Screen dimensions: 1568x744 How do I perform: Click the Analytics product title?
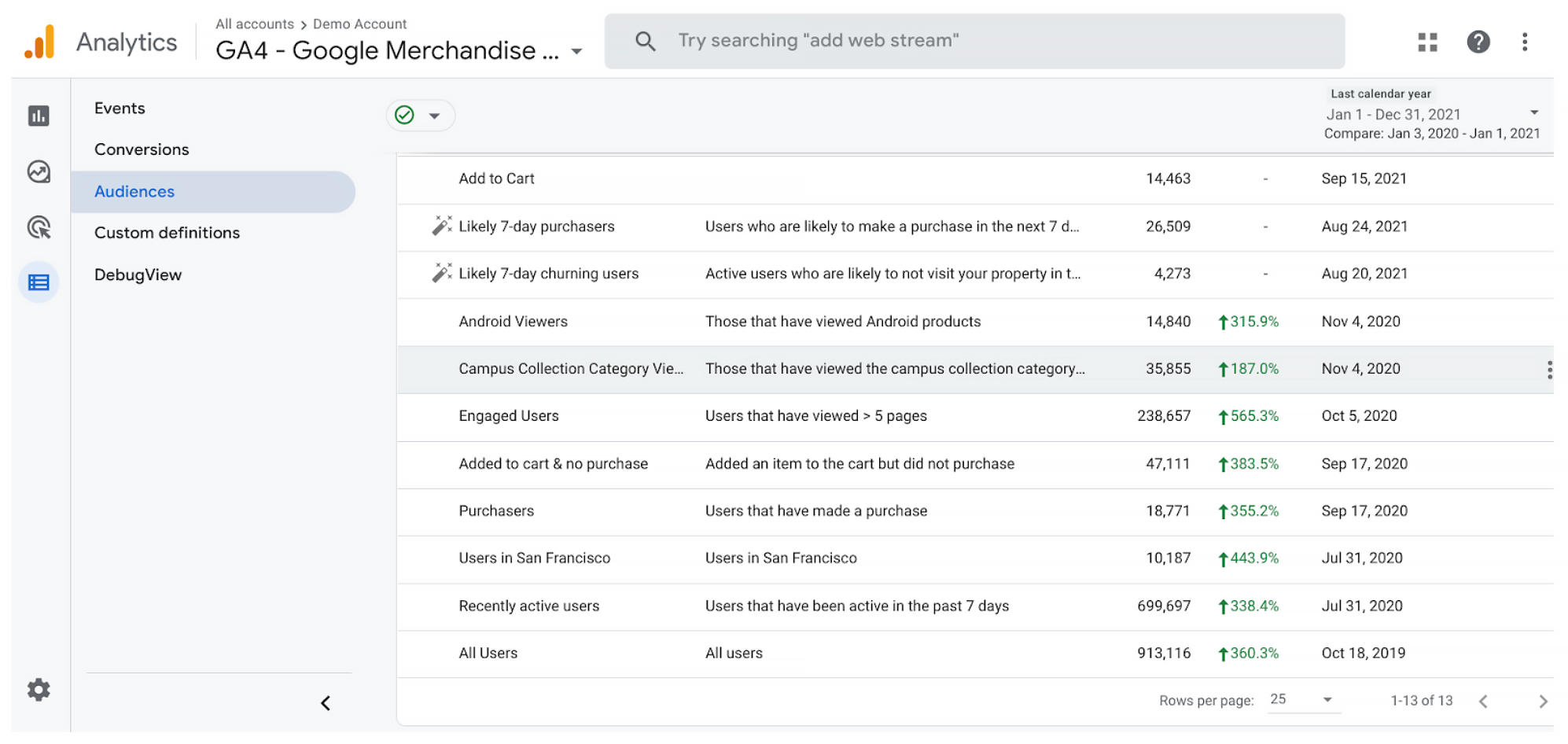pyautogui.click(x=127, y=42)
